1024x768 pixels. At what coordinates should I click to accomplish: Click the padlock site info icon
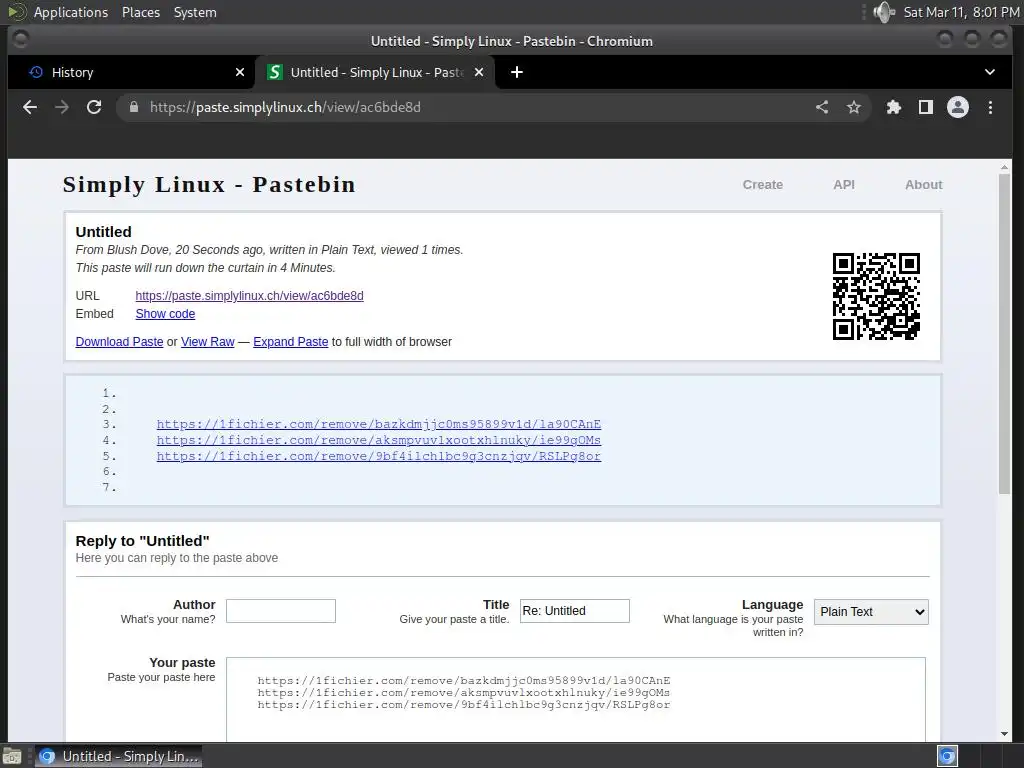[134, 107]
